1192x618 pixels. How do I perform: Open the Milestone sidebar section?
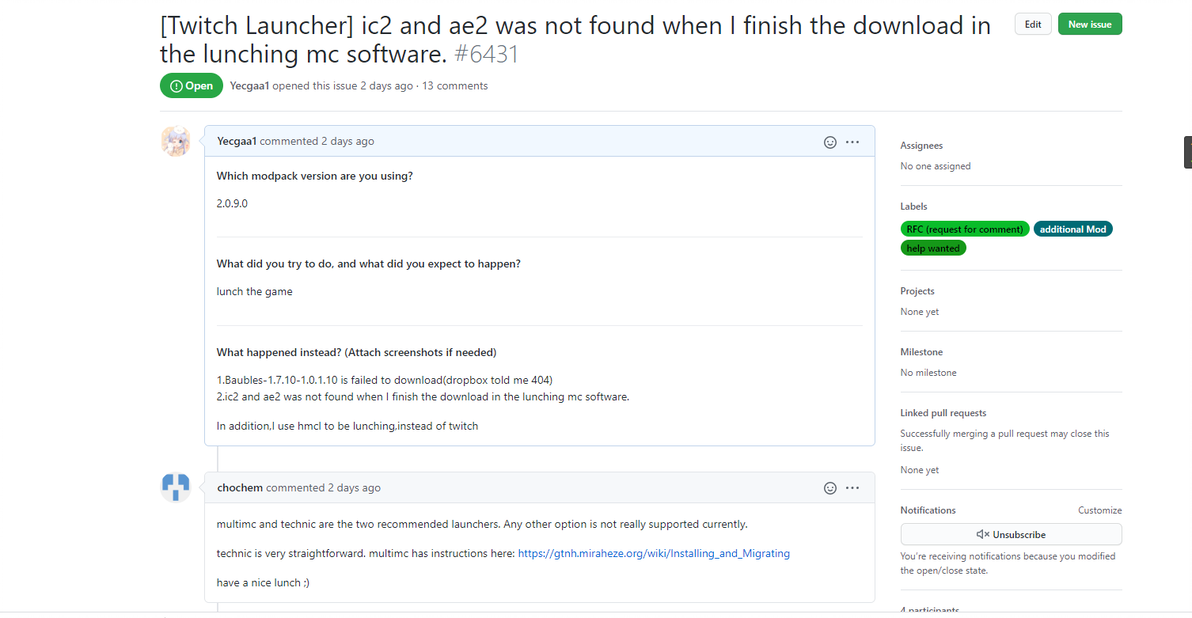[x=921, y=352]
